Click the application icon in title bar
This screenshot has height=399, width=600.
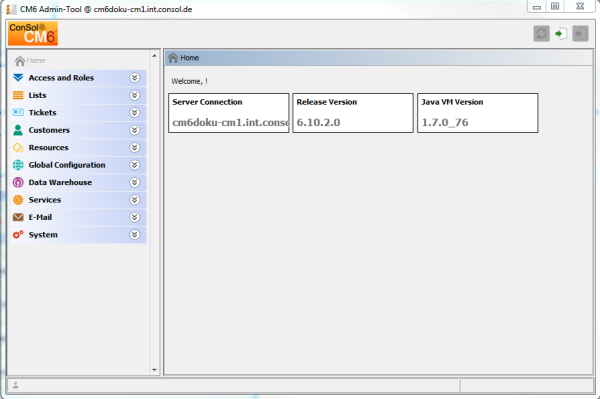[x=11, y=9]
